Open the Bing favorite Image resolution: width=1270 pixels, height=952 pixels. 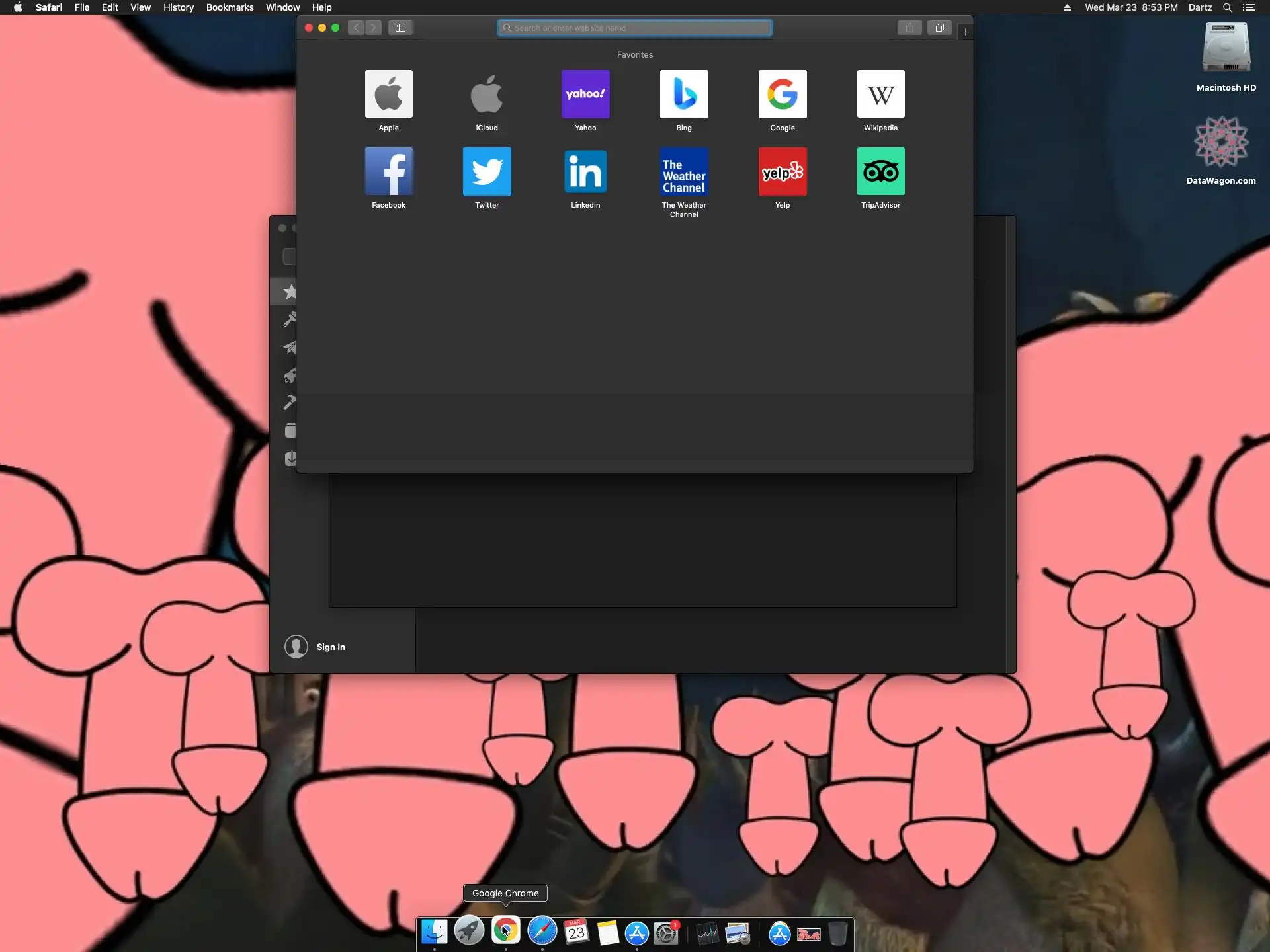pyautogui.click(x=683, y=94)
